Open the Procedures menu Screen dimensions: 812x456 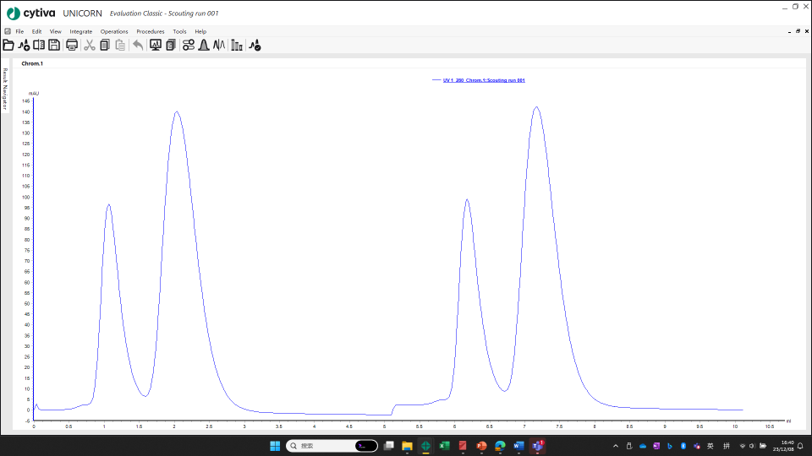tap(150, 31)
